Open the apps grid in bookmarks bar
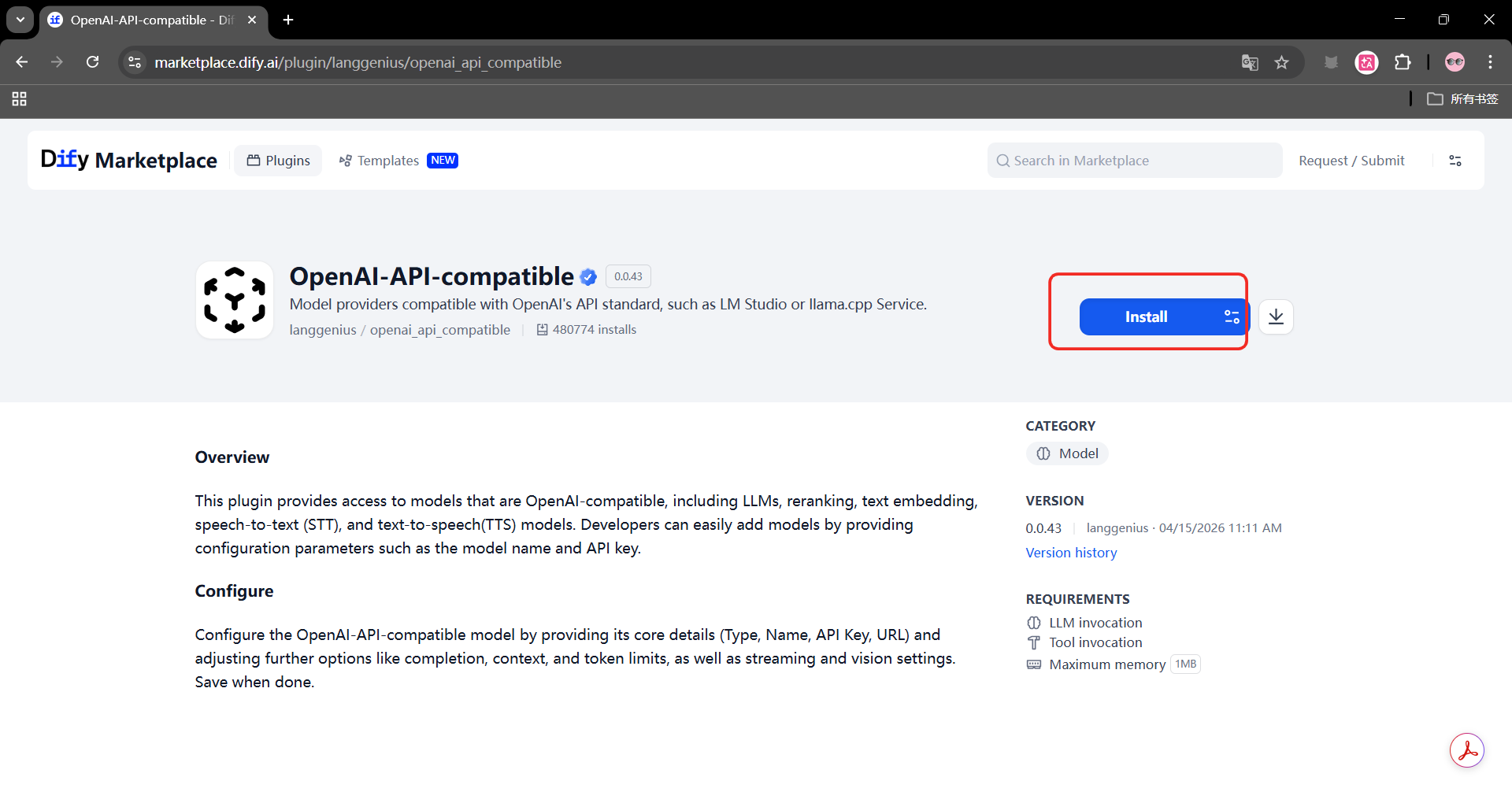Viewport: 1512px width, 803px height. 20,99
